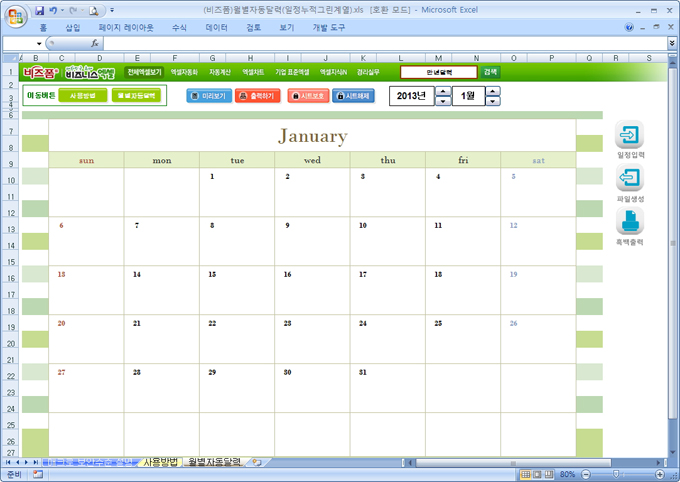Expand the name box dropdown arrow
The width and height of the screenshot is (680, 482).
(x=39, y=43)
